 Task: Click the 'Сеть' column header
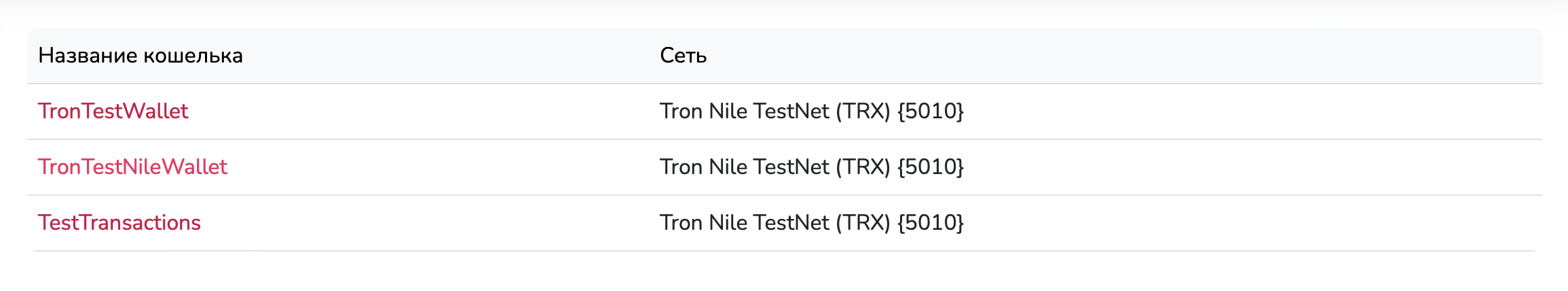tap(683, 56)
